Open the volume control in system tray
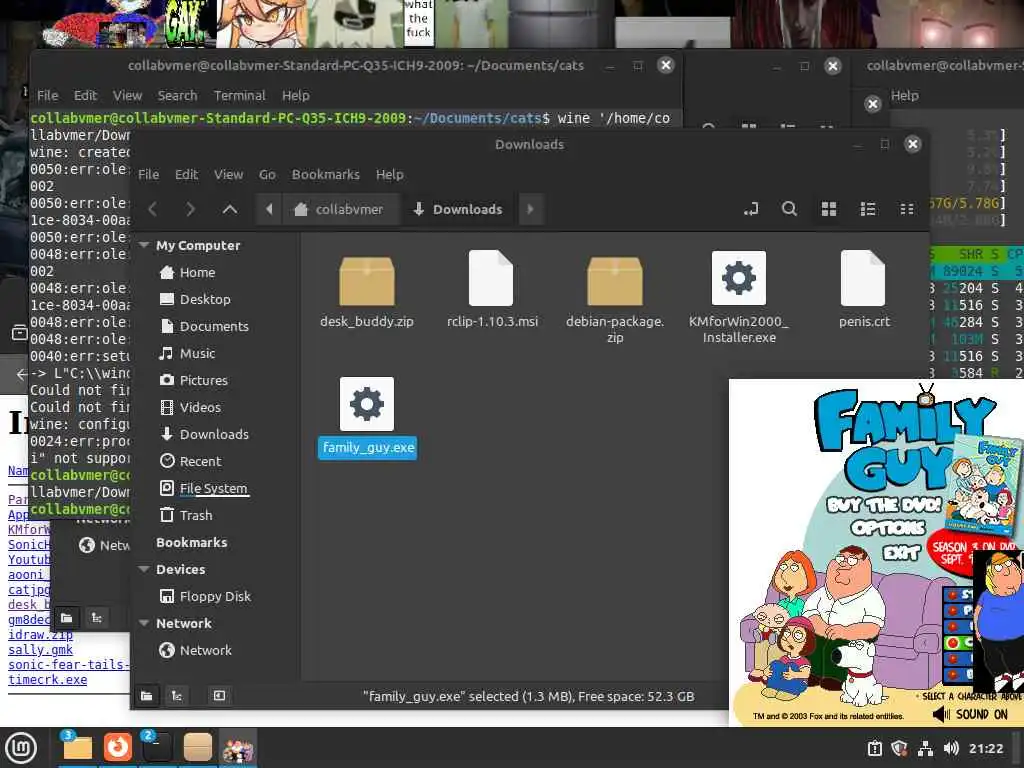The image size is (1024, 768). click(951, 748)
